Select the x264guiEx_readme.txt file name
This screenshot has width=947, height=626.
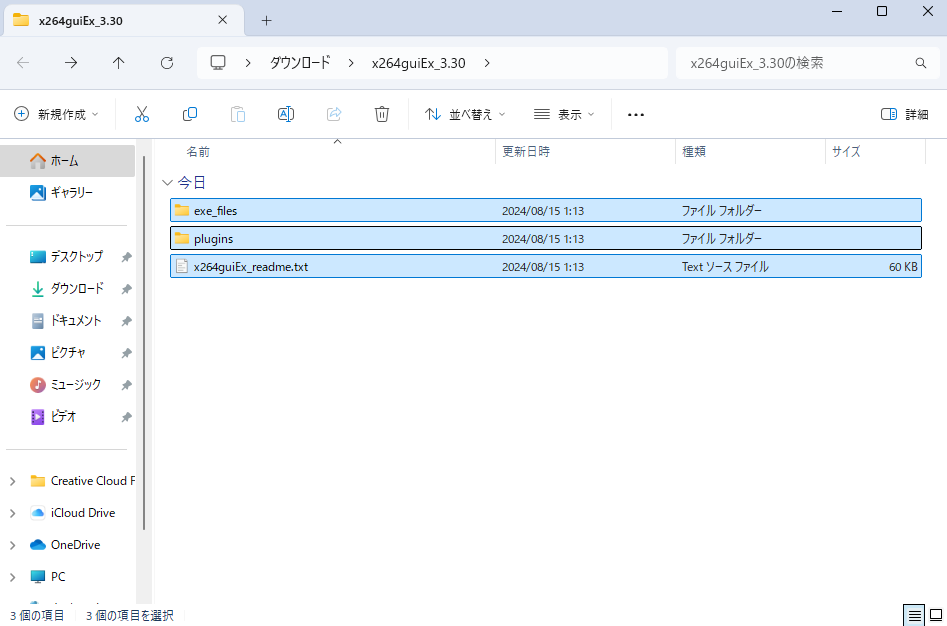click(251, 267)
